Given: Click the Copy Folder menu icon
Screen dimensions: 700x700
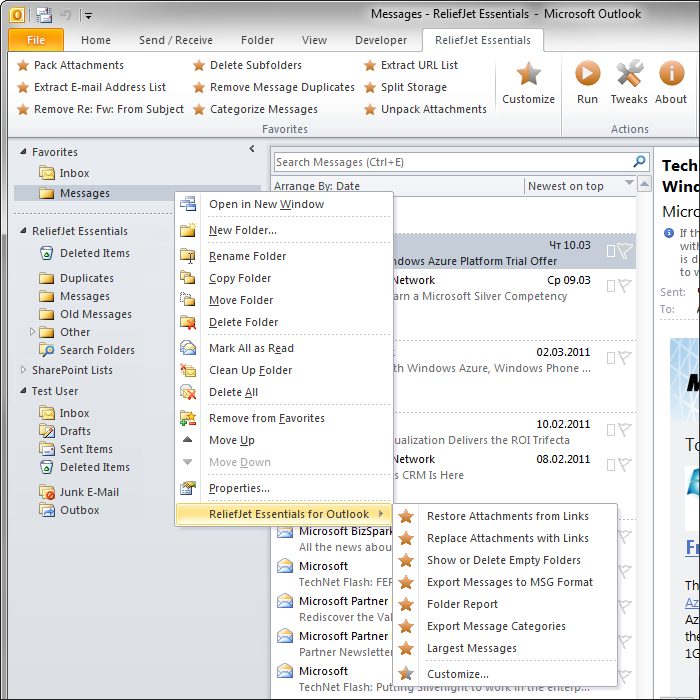Looking at the screenshot, I should point(188,278).
